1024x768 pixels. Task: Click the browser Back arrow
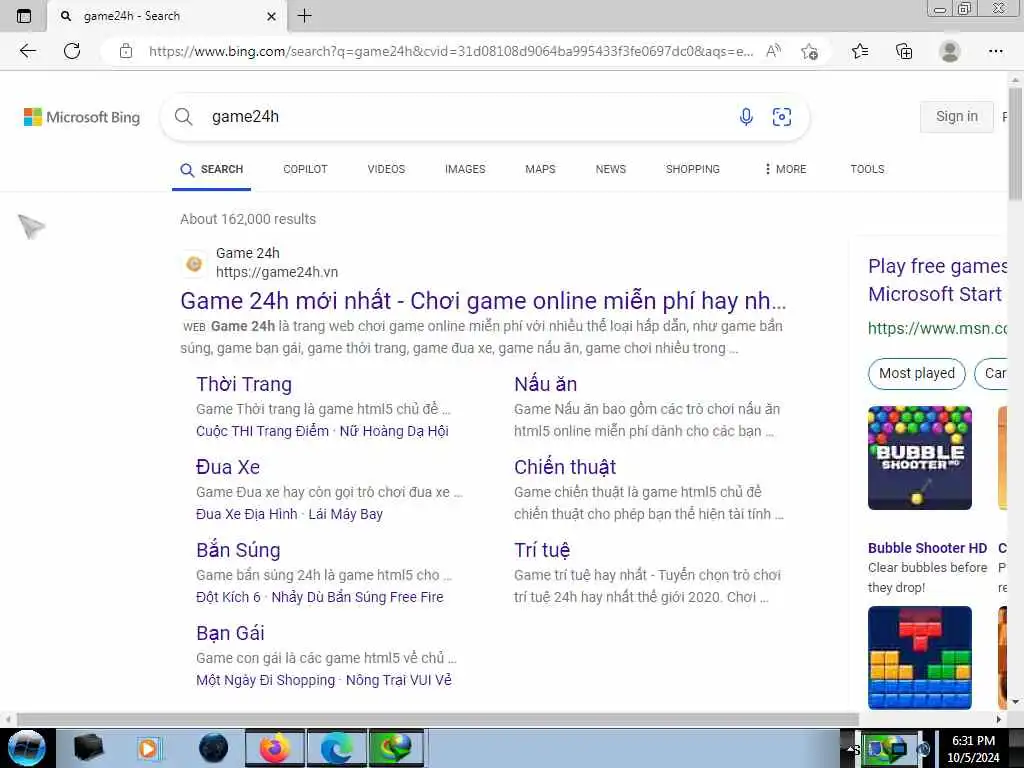tap(27, 51)
